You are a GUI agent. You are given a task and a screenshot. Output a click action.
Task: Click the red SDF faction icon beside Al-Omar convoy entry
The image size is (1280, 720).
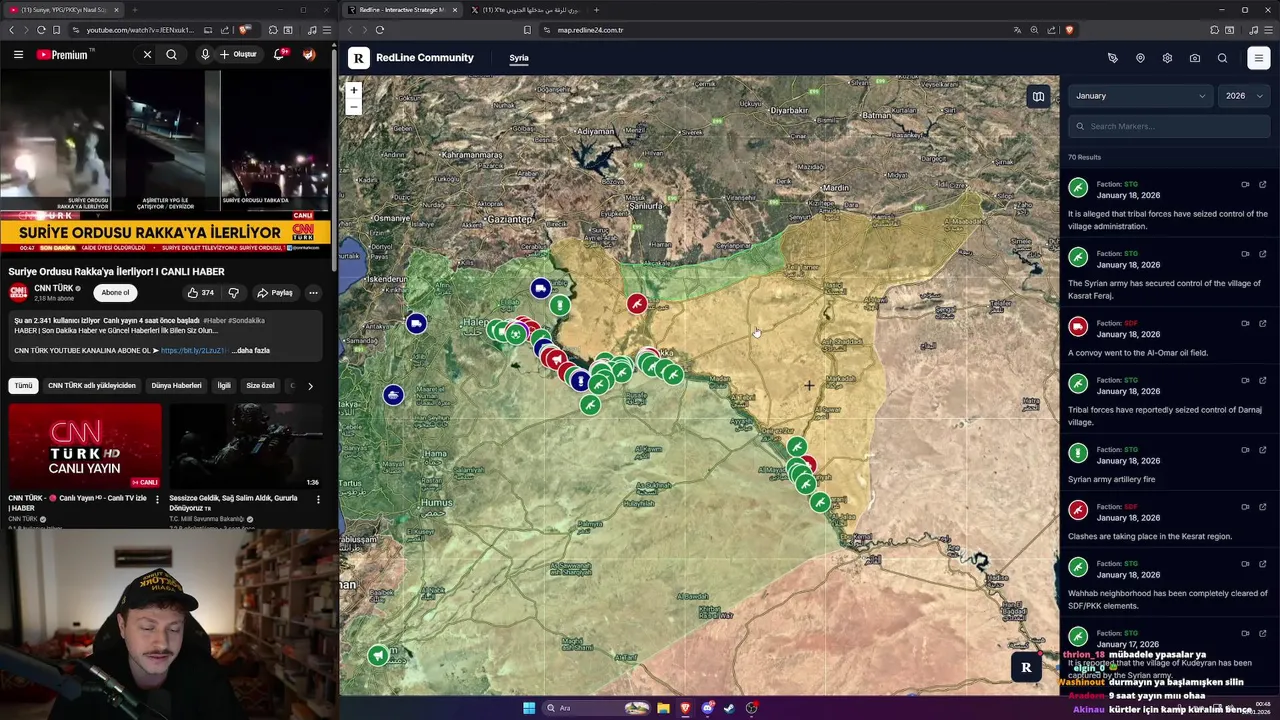tap(1078, 327)
